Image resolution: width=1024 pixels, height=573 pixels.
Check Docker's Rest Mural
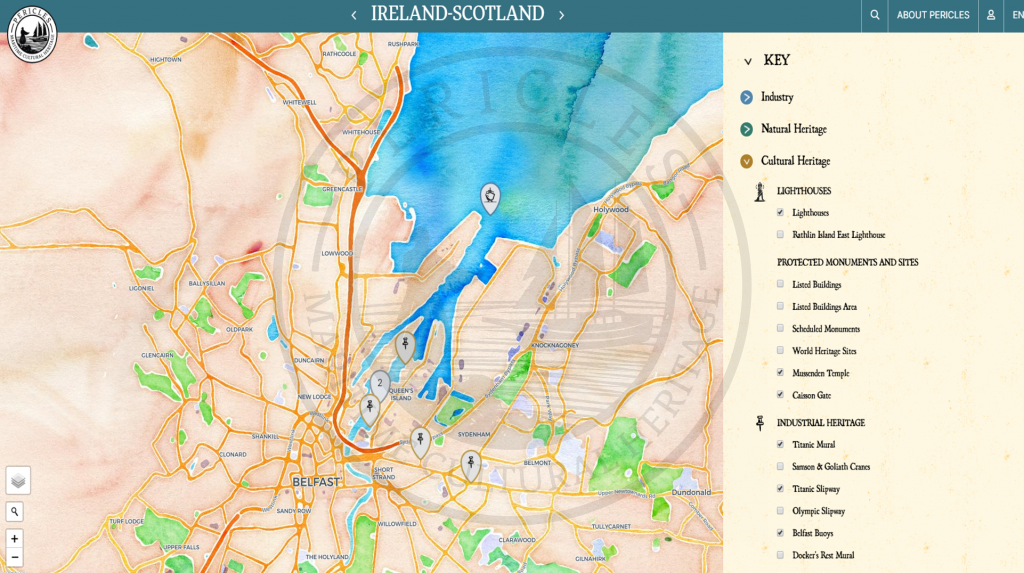coord(780,555)
